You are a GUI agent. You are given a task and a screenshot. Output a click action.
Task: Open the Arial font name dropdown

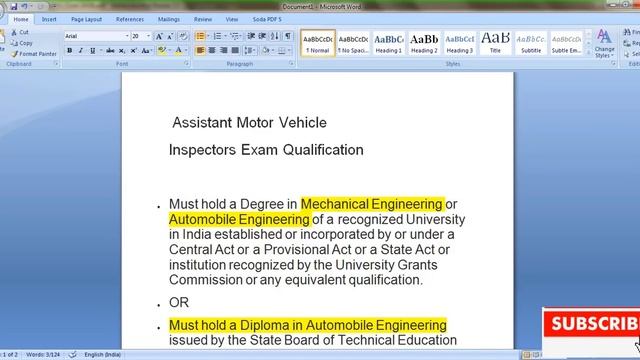click(127, 36)
